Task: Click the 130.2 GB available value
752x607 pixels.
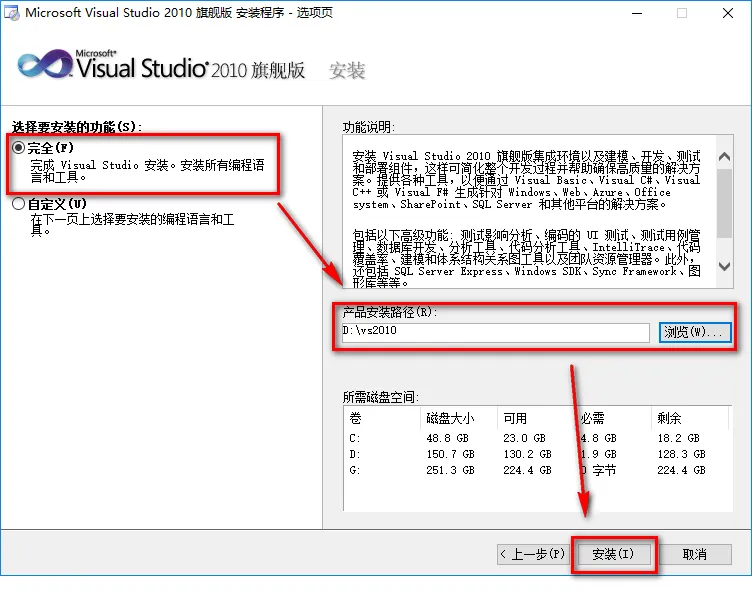Action: click(x=527, y=454)
